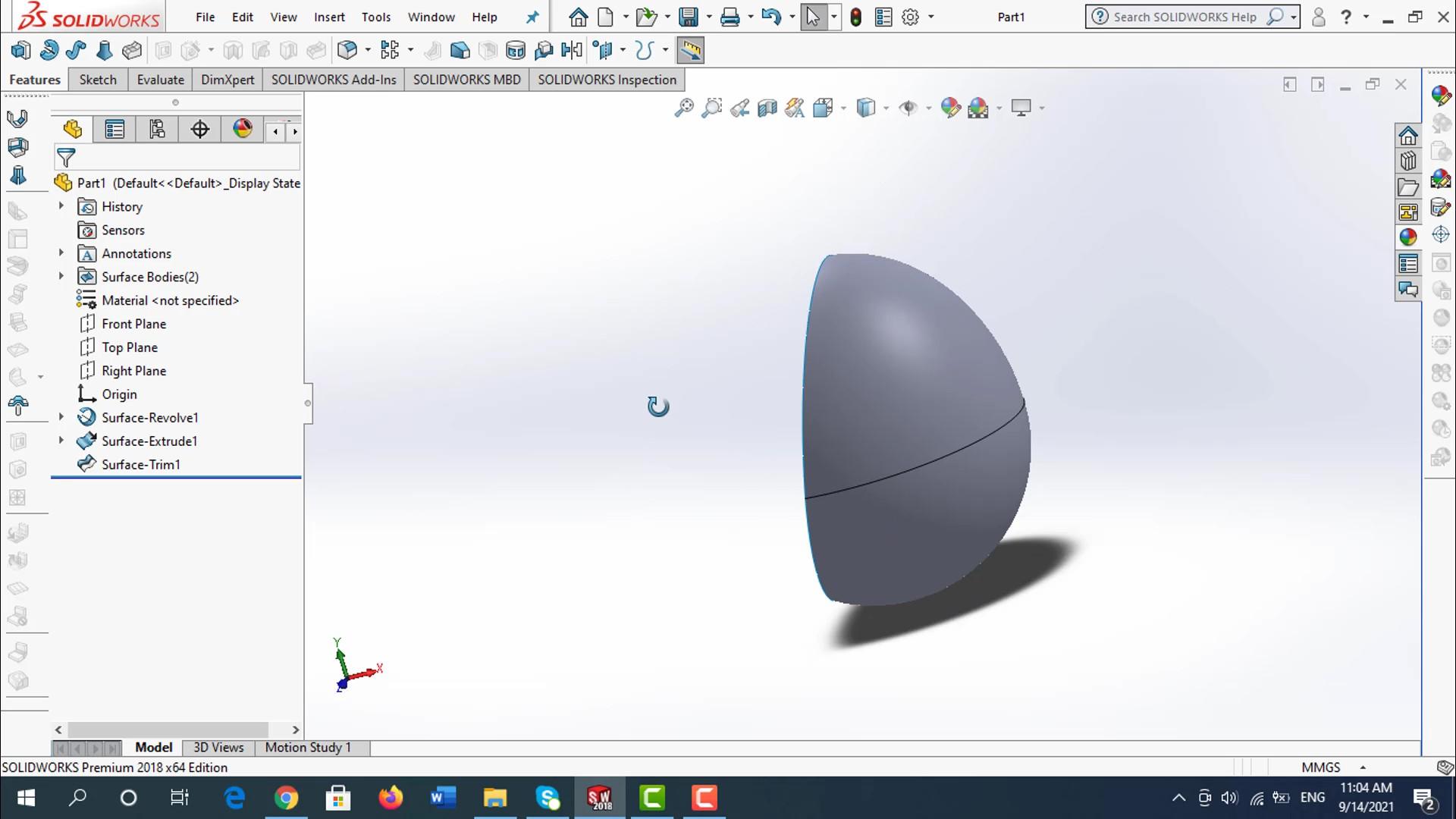
Task: Click the Swept Boss/Base icon
Action: (76, 51)
